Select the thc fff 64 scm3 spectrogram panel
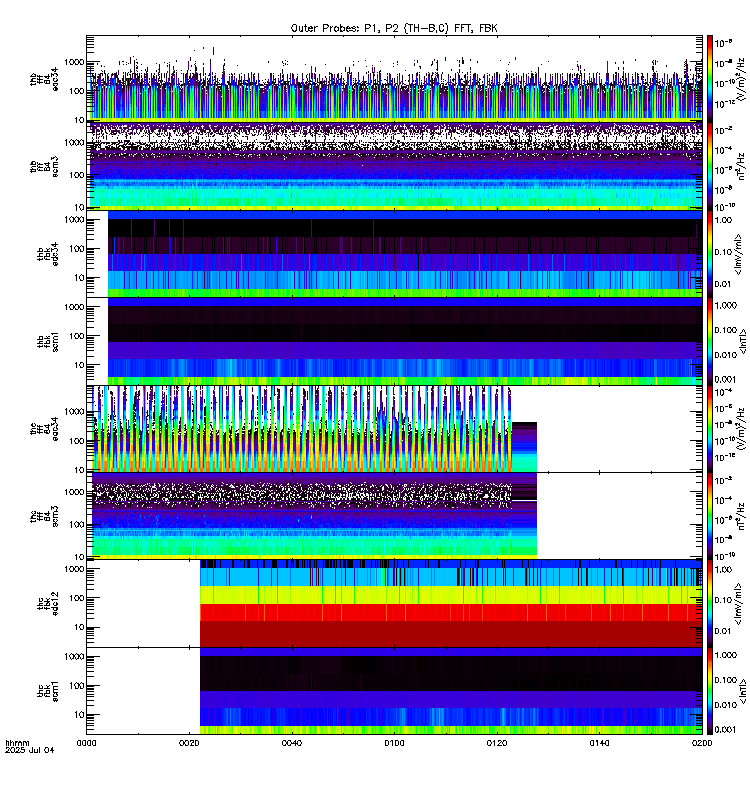The image size is (750, 800). (x=394, y=516)
